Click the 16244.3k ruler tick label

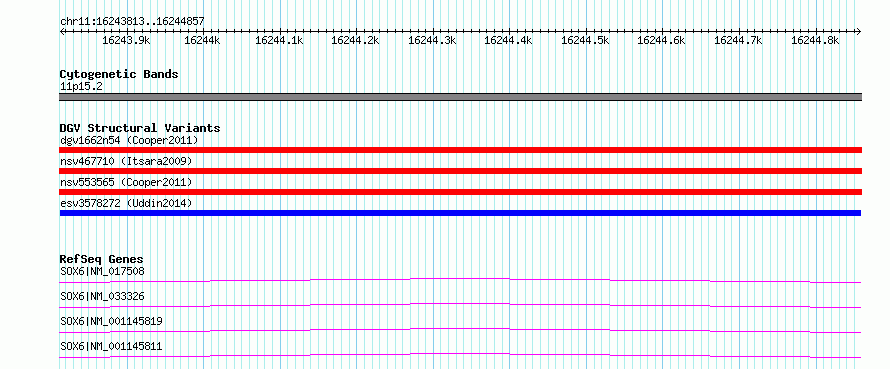click(x=432, y=40)
